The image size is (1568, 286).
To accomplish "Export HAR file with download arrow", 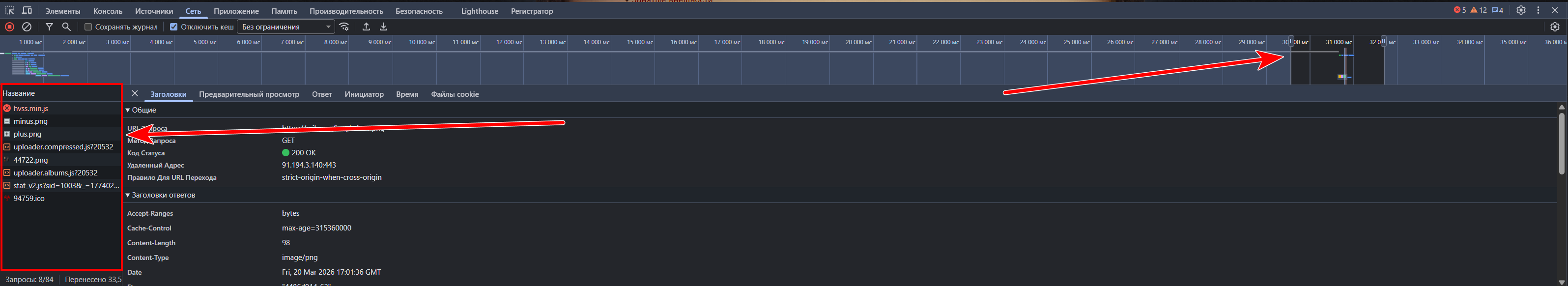I will click(x=383, y=27).
